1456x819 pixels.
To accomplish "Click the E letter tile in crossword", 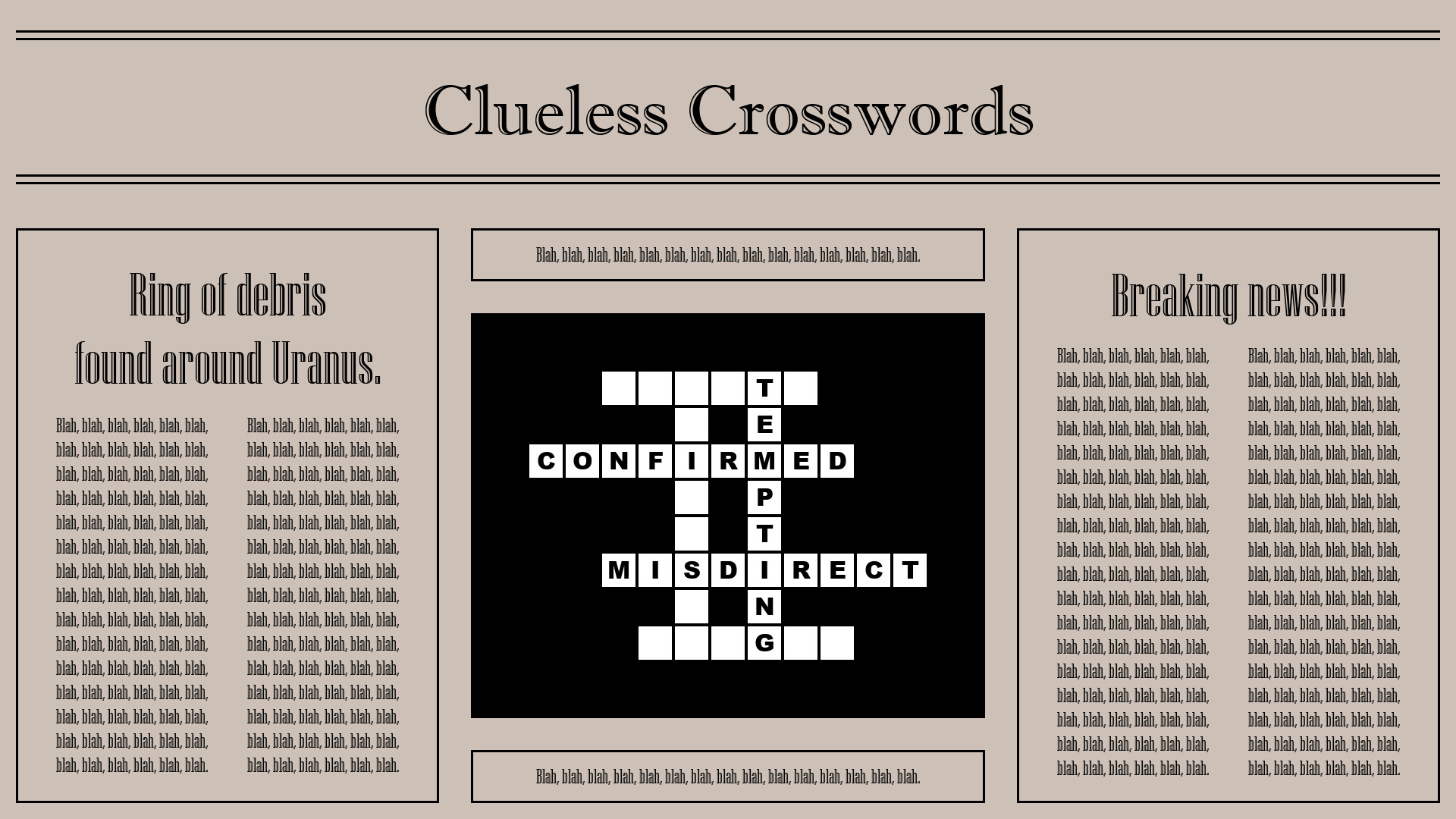I will click(764, 424).
